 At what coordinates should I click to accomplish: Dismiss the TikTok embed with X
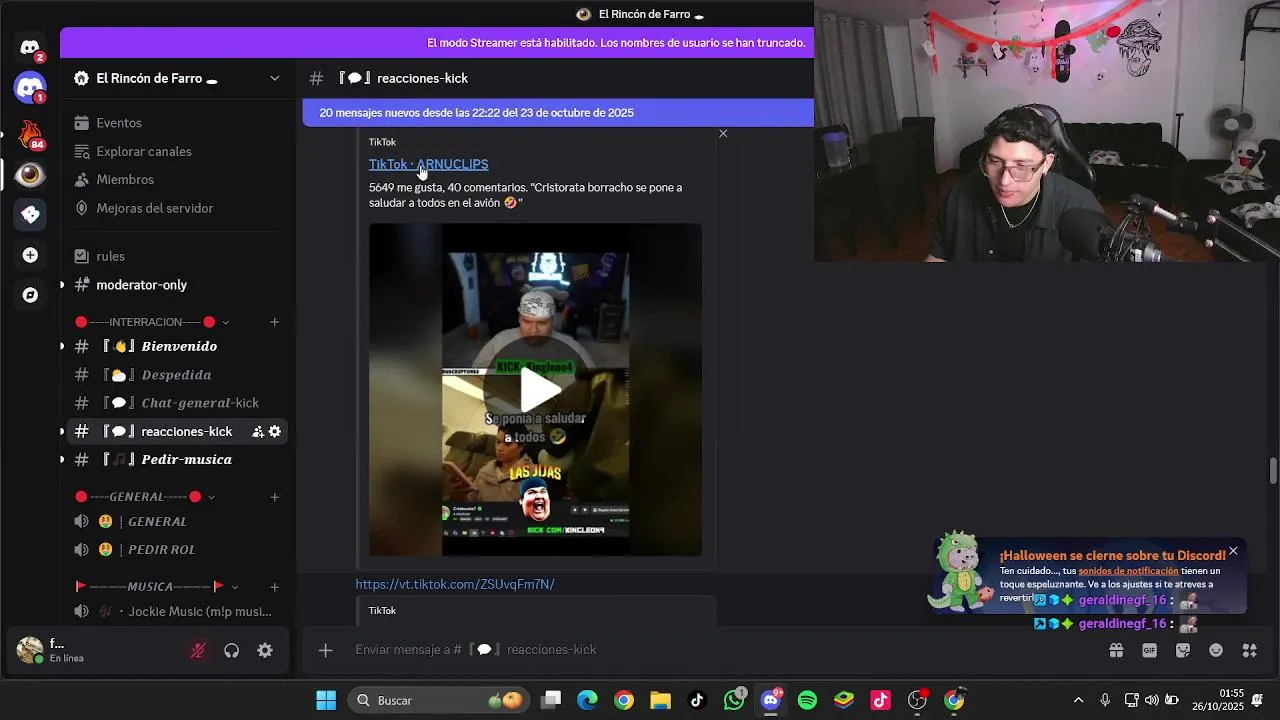pyautogui.click(x=723, y=134)
